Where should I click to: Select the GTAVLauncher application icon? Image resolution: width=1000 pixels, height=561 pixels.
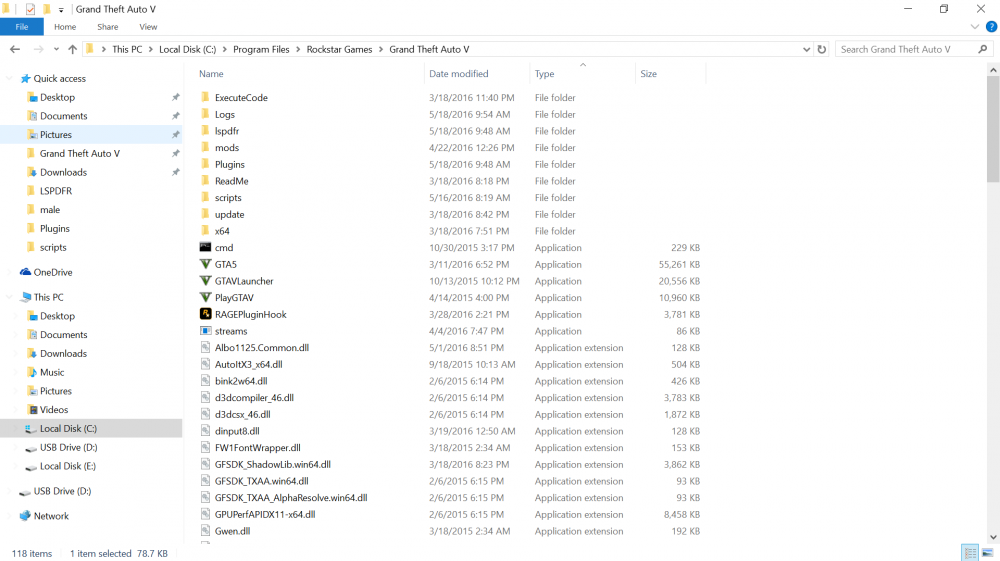click(x=205, y=280)
